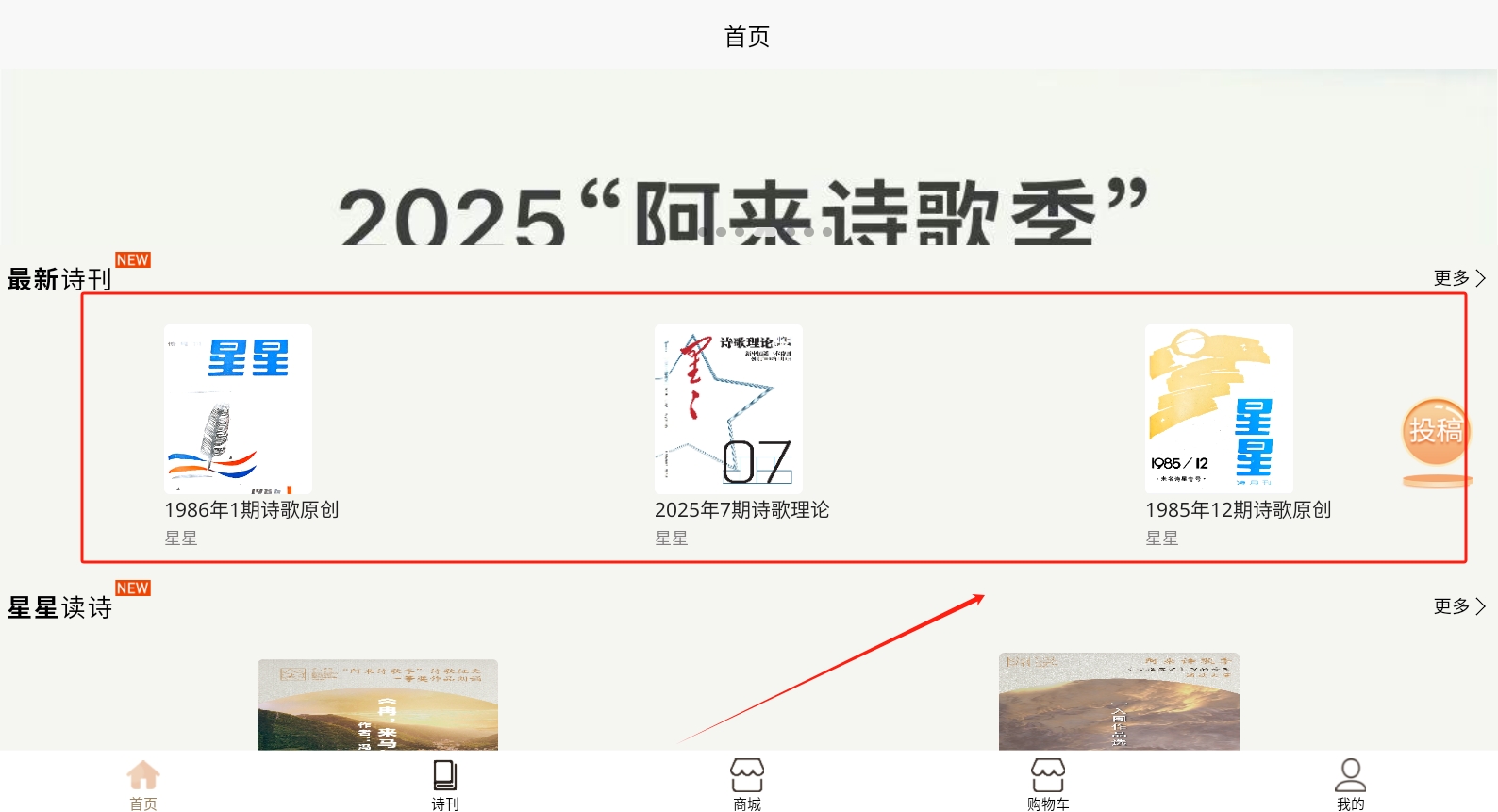Screen dimensions: 1498x812
Task: Expand 更多 for 最新诗刊 section
Action: point(1459,277)
